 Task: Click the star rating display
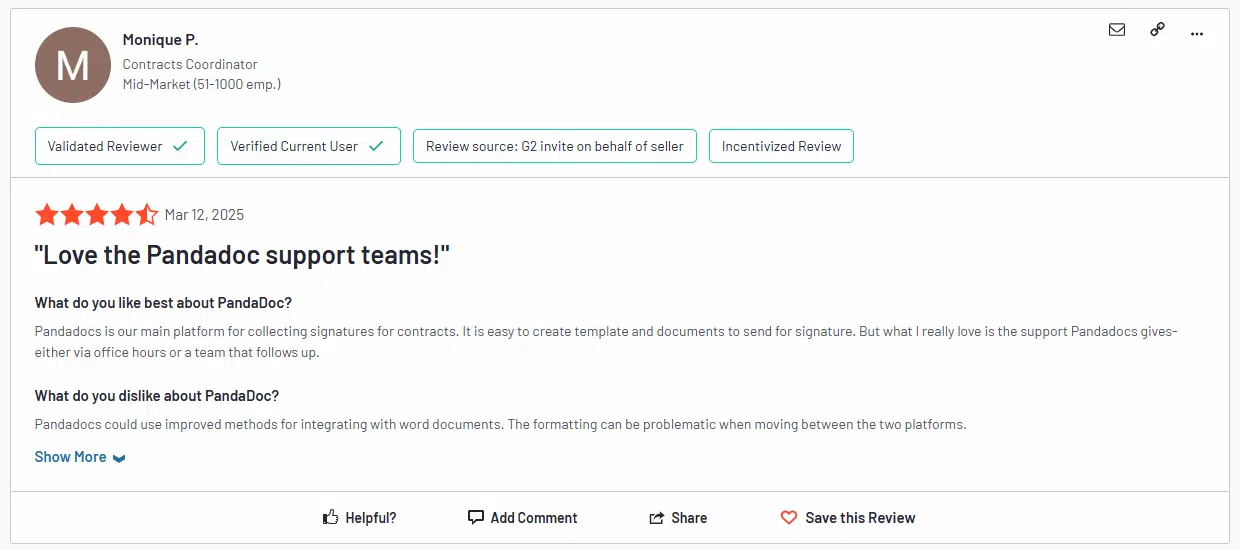tap(97, 214)
